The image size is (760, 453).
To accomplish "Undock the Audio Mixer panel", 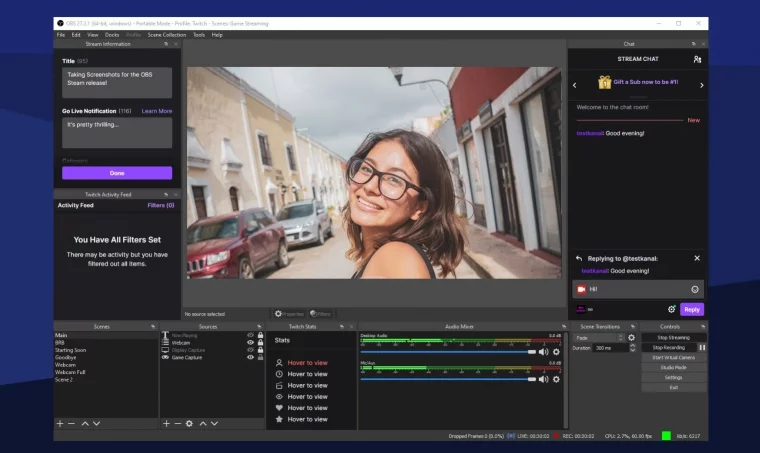I will coord(563,327).
